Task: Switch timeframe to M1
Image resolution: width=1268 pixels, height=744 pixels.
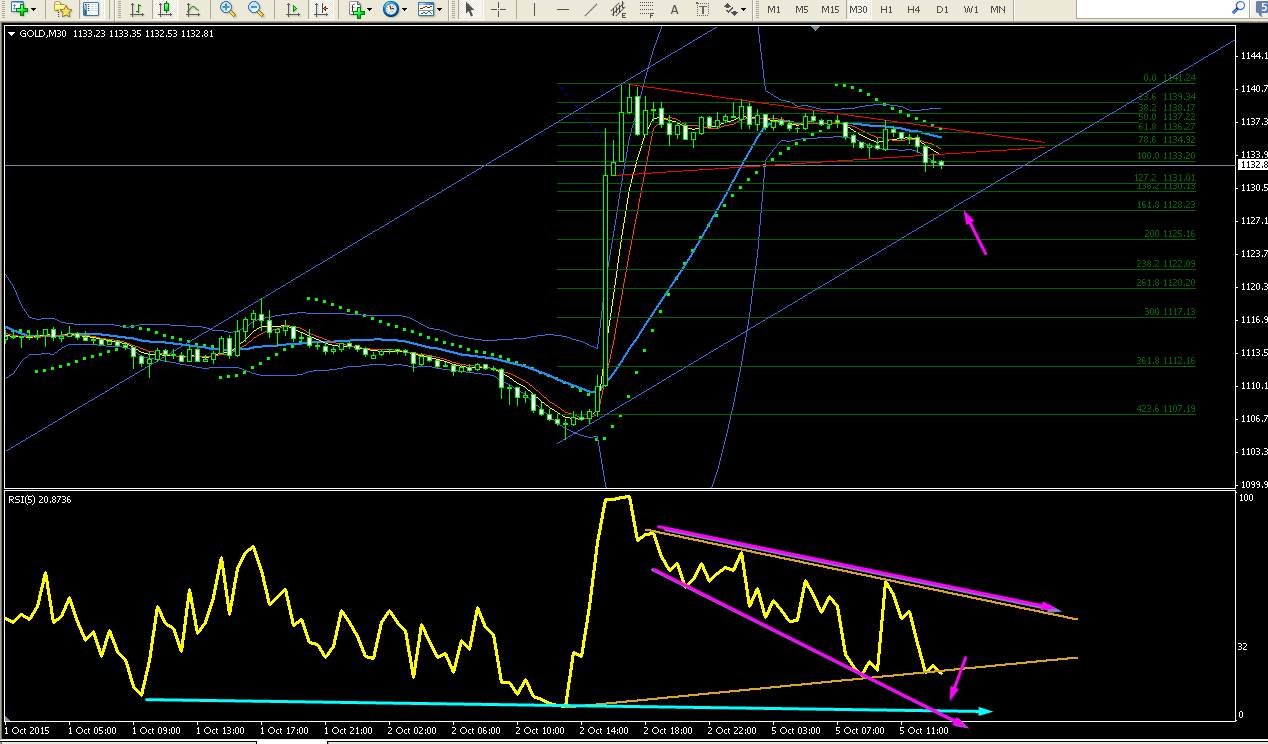Action: (x=774, y=9)
